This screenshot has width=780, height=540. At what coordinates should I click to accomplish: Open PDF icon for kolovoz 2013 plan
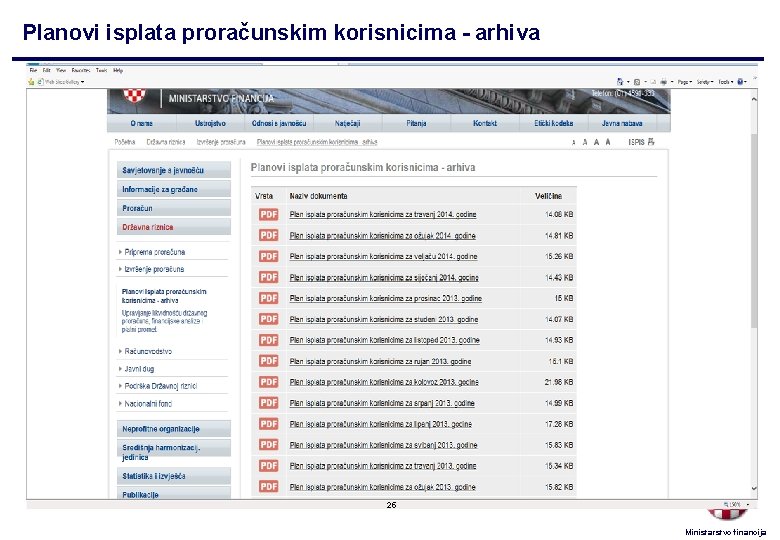click(x=268, y=382)
